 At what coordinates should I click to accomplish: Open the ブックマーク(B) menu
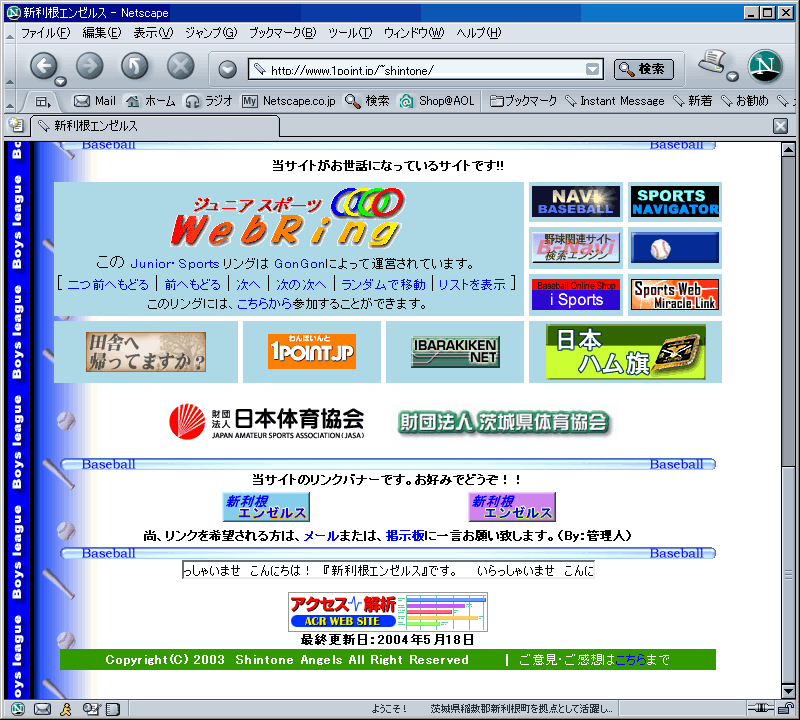point(282,33)
